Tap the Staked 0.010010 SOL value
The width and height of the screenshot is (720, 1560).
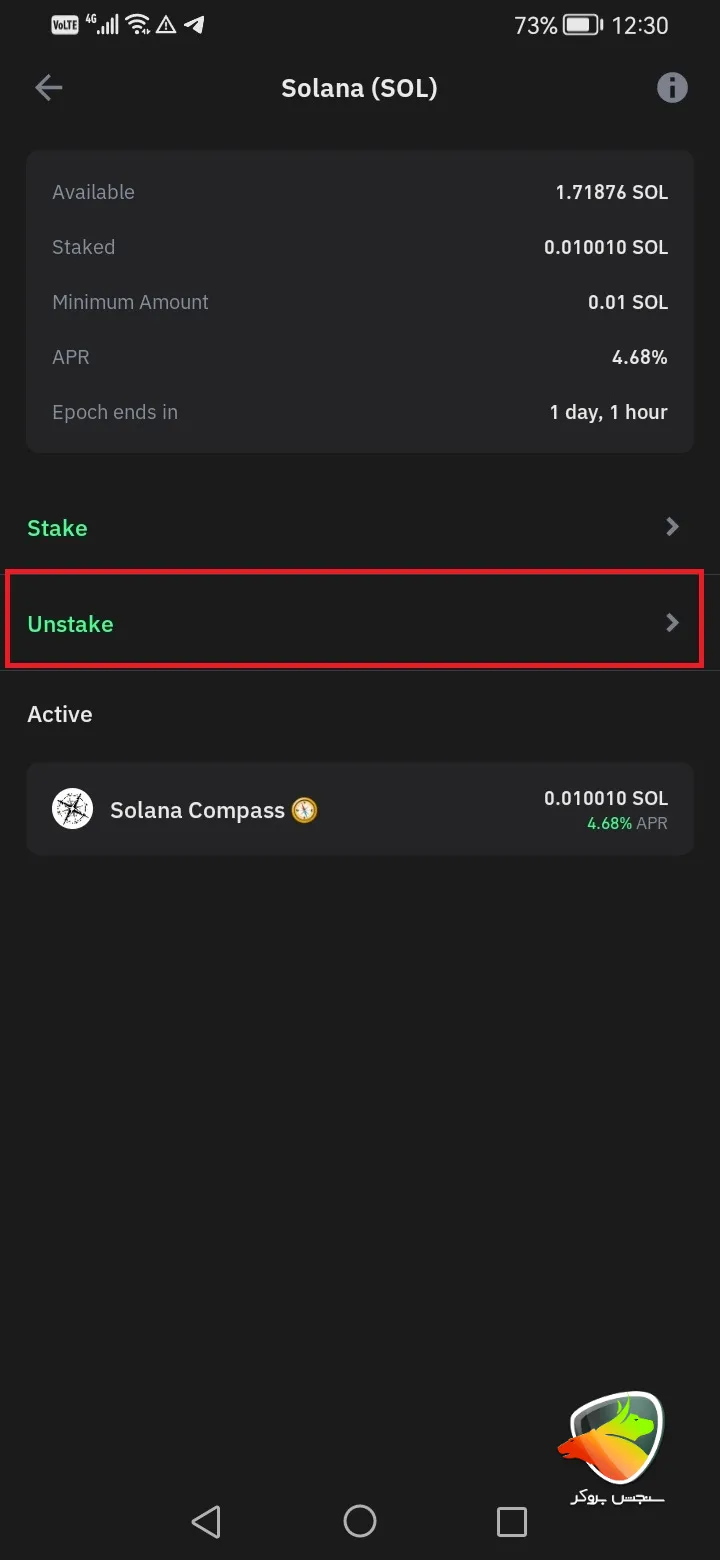coord(605,247)
